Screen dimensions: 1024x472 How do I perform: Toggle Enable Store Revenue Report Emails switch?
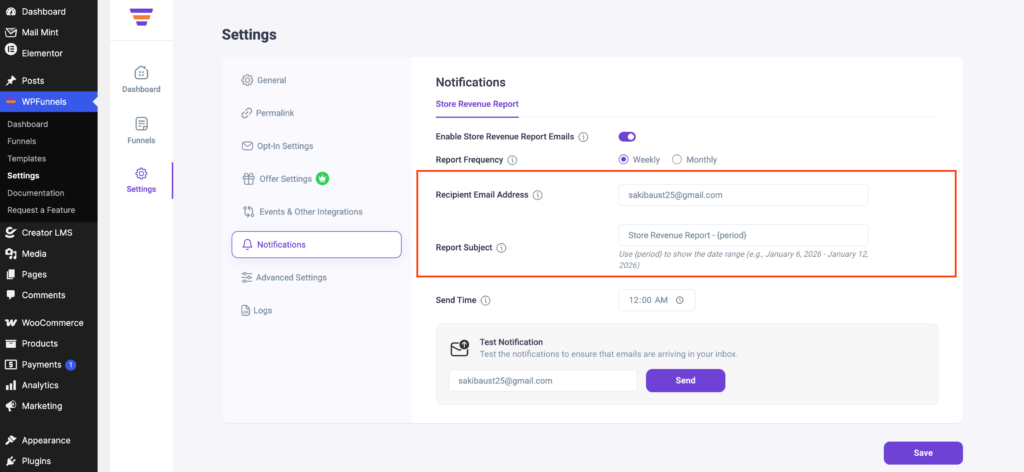(627, 137)
